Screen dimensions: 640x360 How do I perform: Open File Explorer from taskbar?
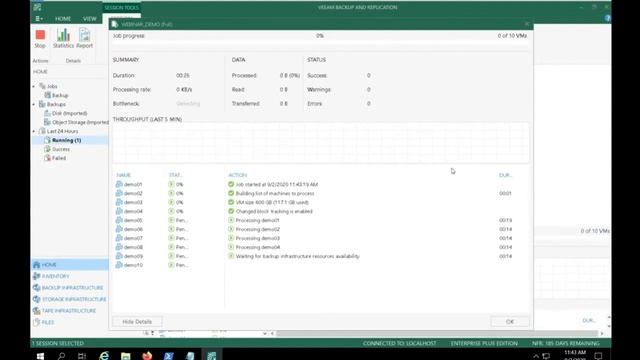coord(126,356)
